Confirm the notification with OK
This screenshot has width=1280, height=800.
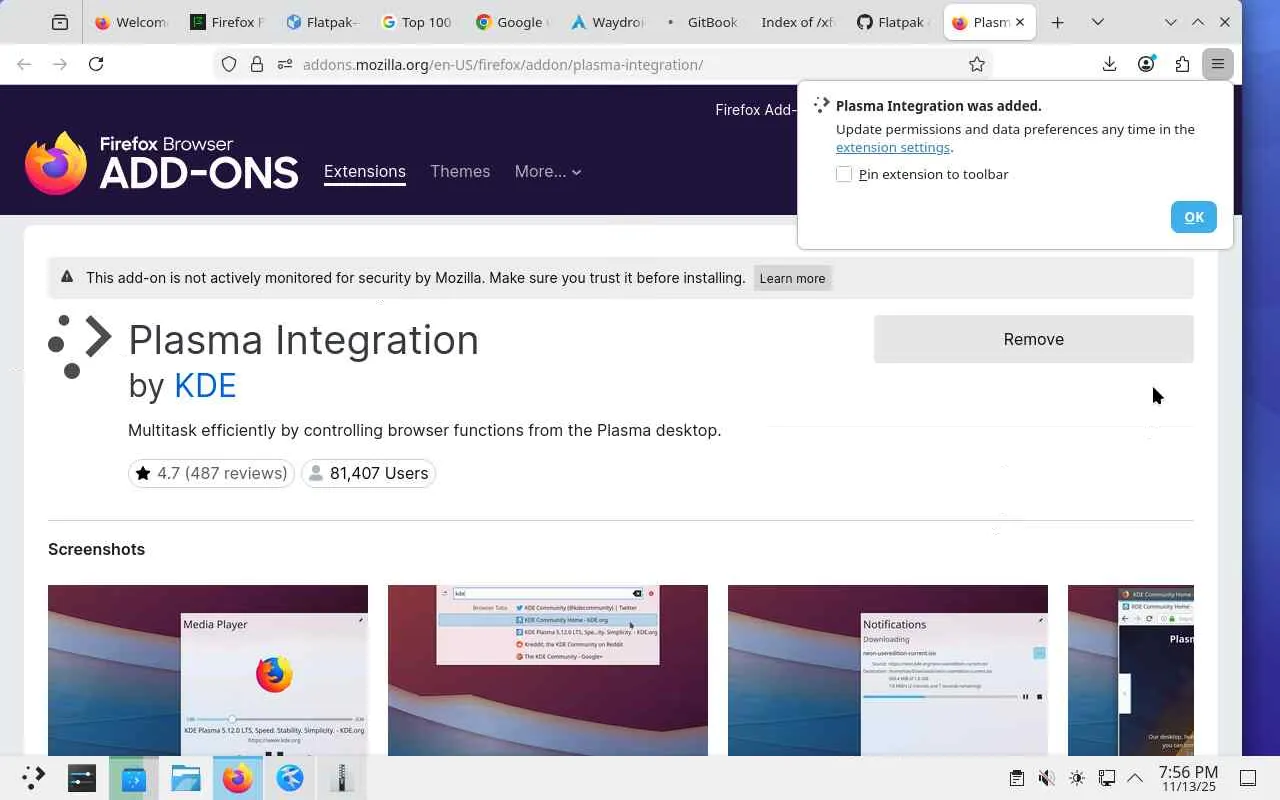(1194, 217)
